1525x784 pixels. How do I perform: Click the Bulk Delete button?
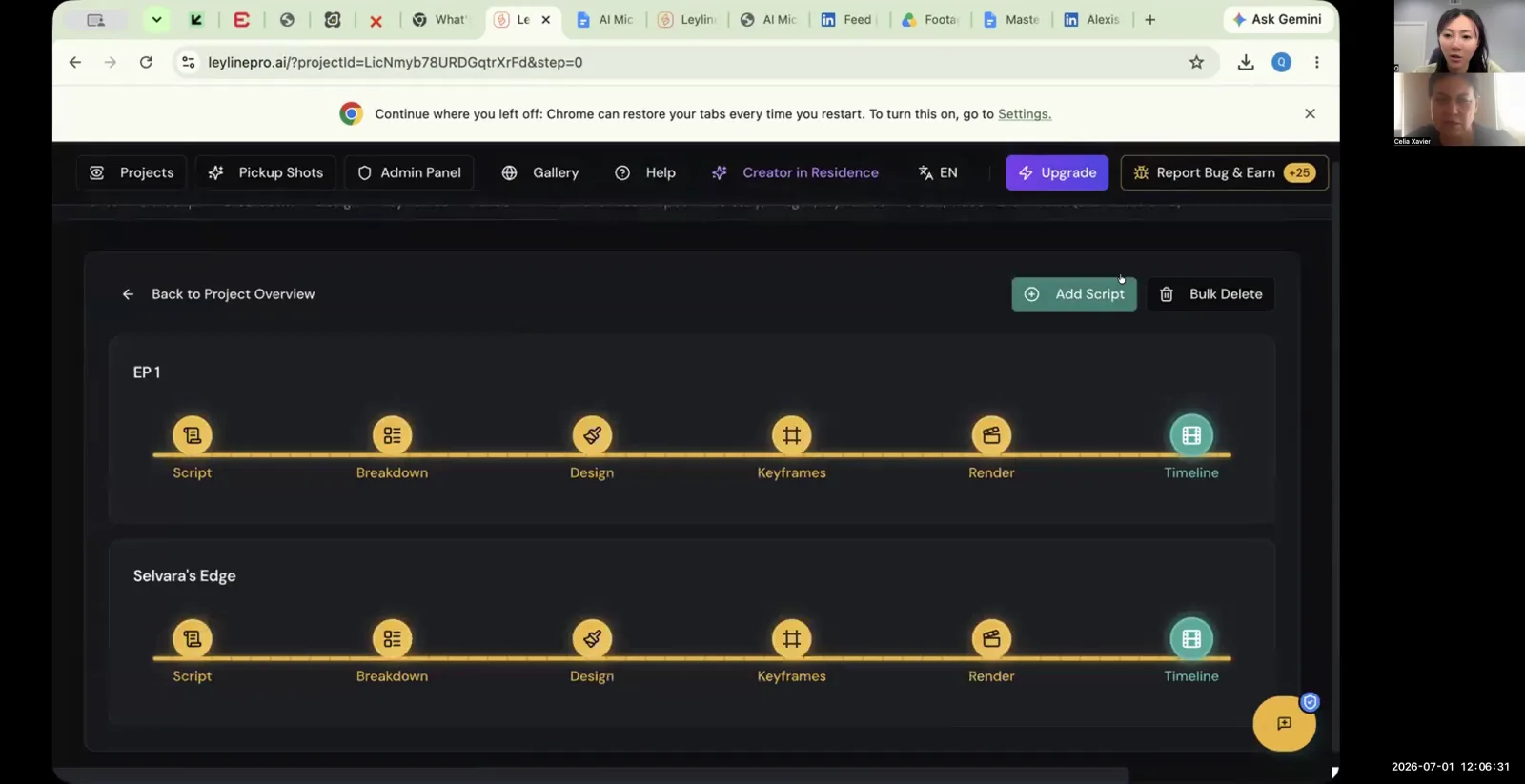coord(1210,294)
